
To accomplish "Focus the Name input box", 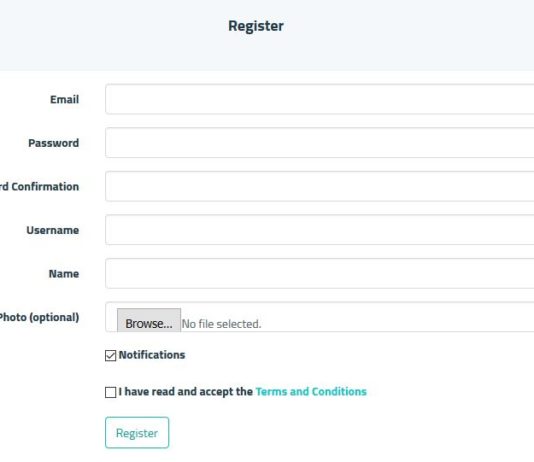I will coord(319,273).
